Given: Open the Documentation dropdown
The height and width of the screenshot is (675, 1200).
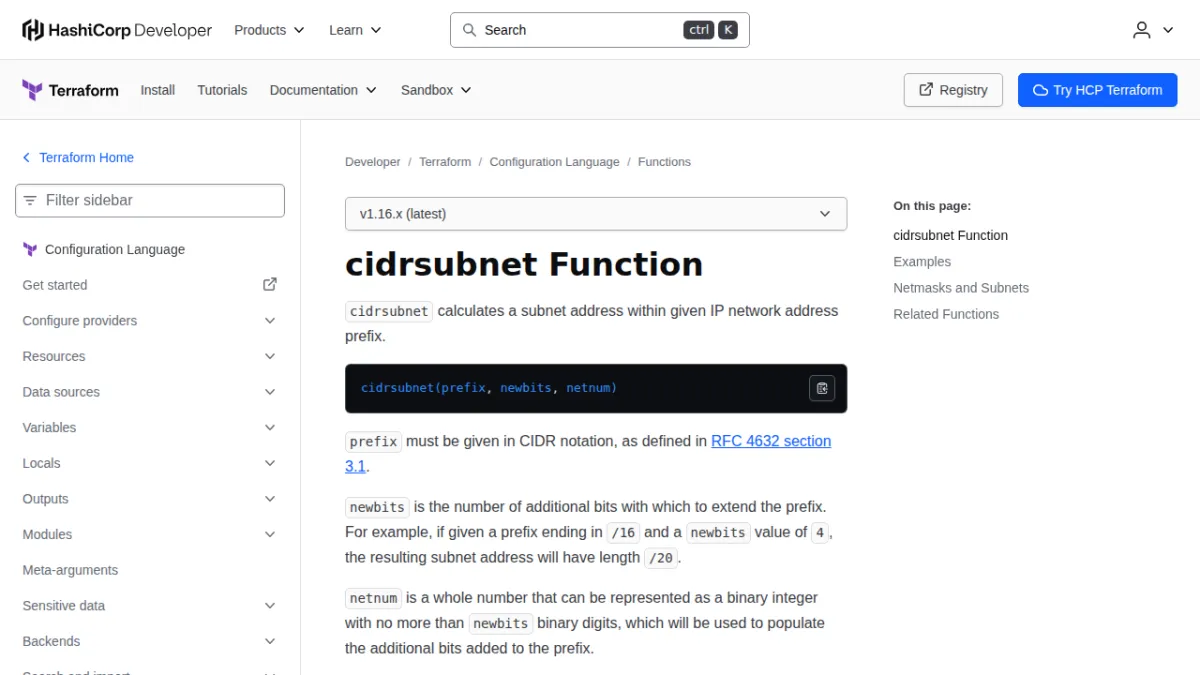Looking at the screenshot, I should click(x=323, y=90).
